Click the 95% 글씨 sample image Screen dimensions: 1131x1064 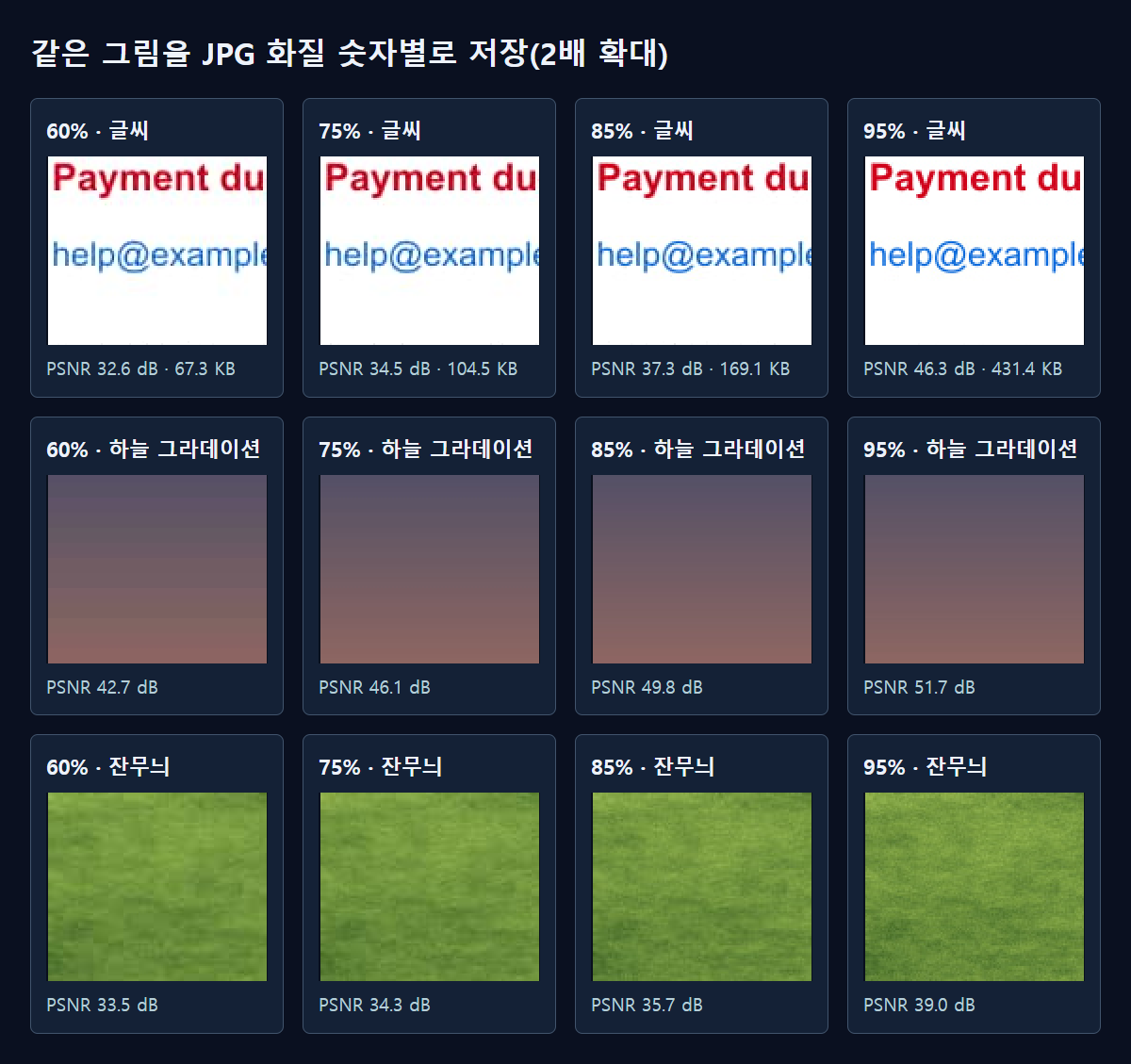tap(975, 251)
